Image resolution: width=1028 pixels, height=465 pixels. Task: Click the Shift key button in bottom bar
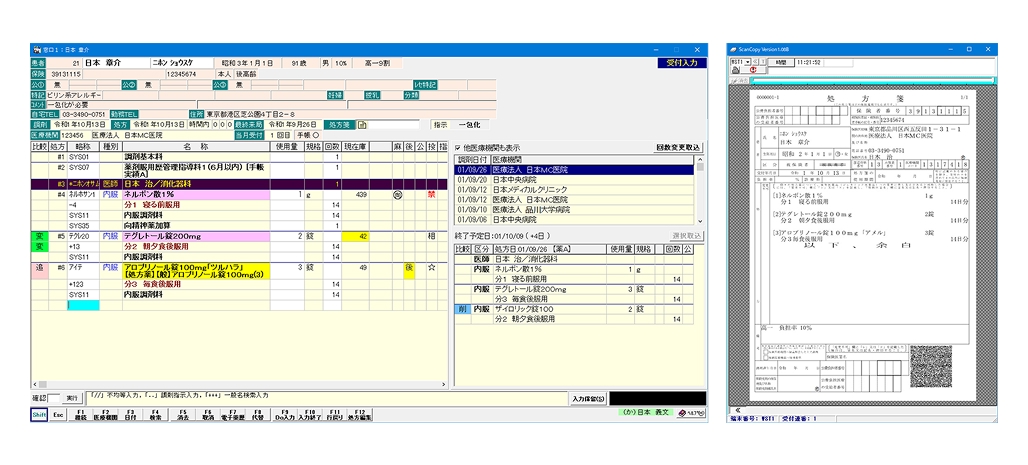38,414
